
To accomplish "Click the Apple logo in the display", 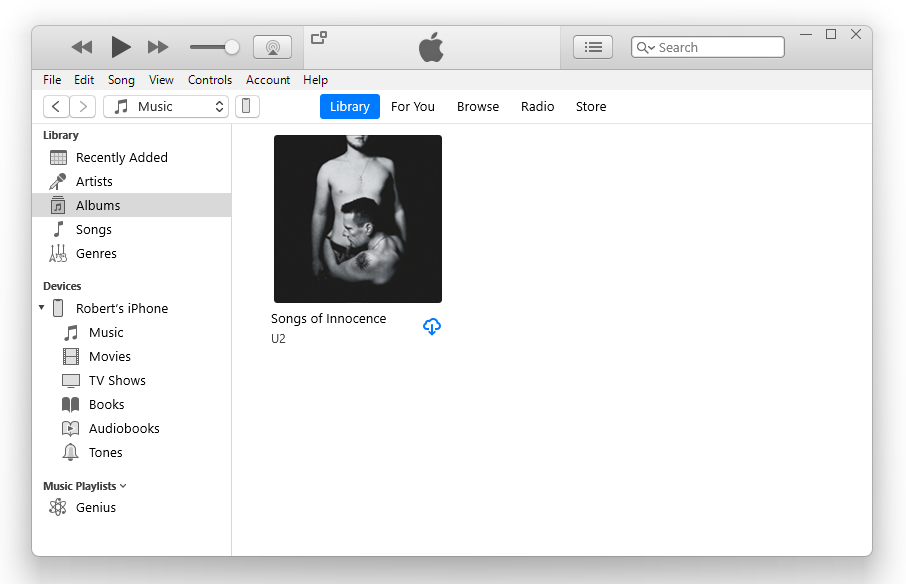I will click(x=431, y=47).
